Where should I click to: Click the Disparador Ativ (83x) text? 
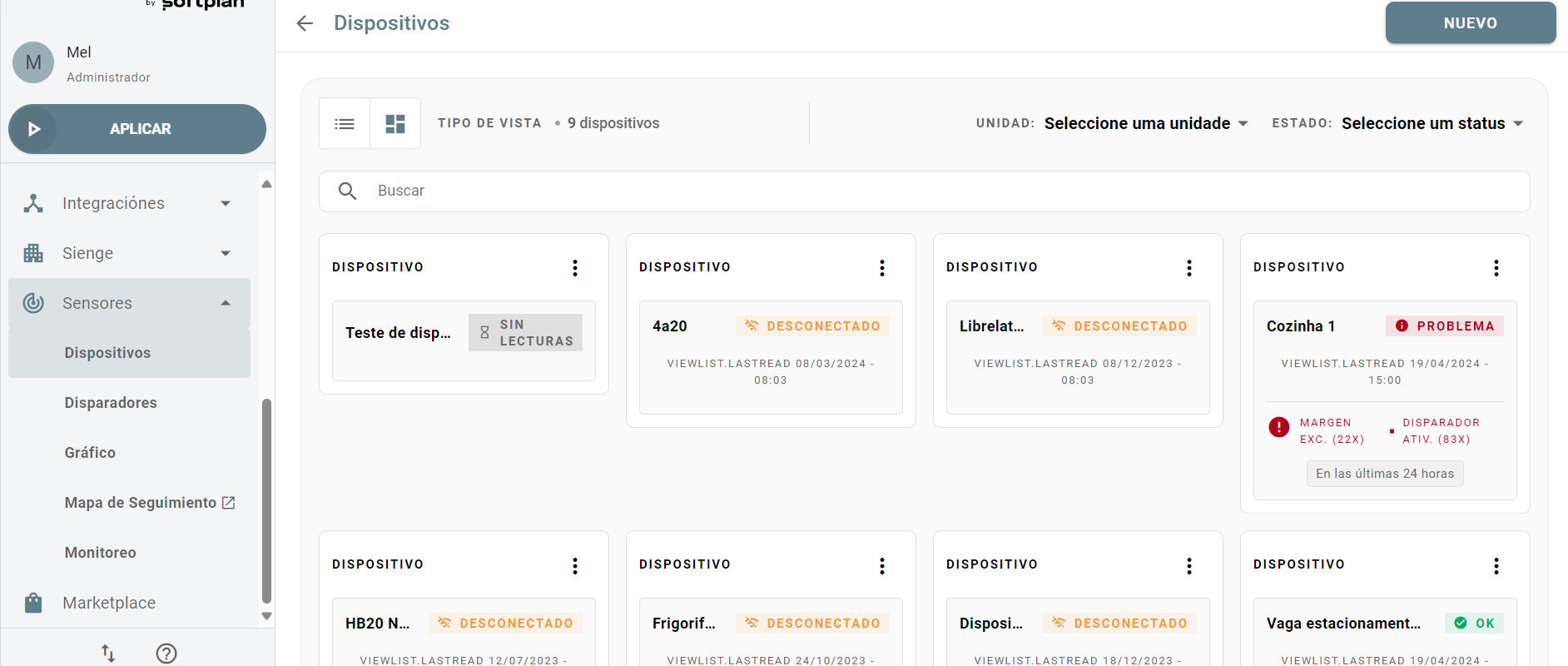(1441, 431)
